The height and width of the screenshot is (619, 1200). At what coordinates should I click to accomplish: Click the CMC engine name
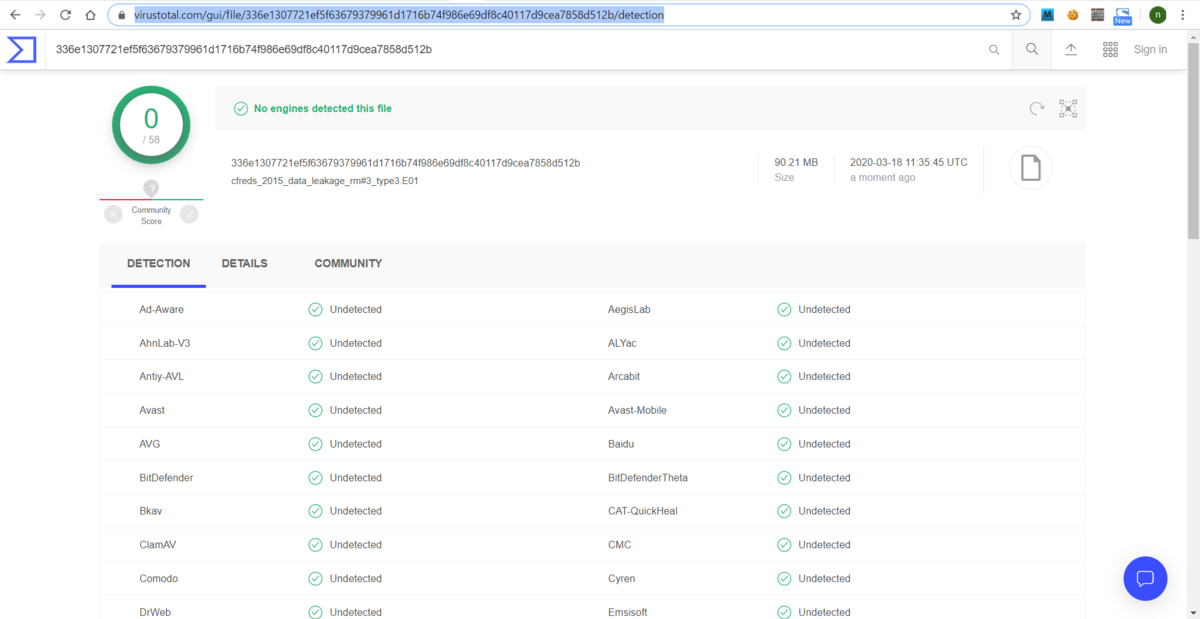pos(619,545)
